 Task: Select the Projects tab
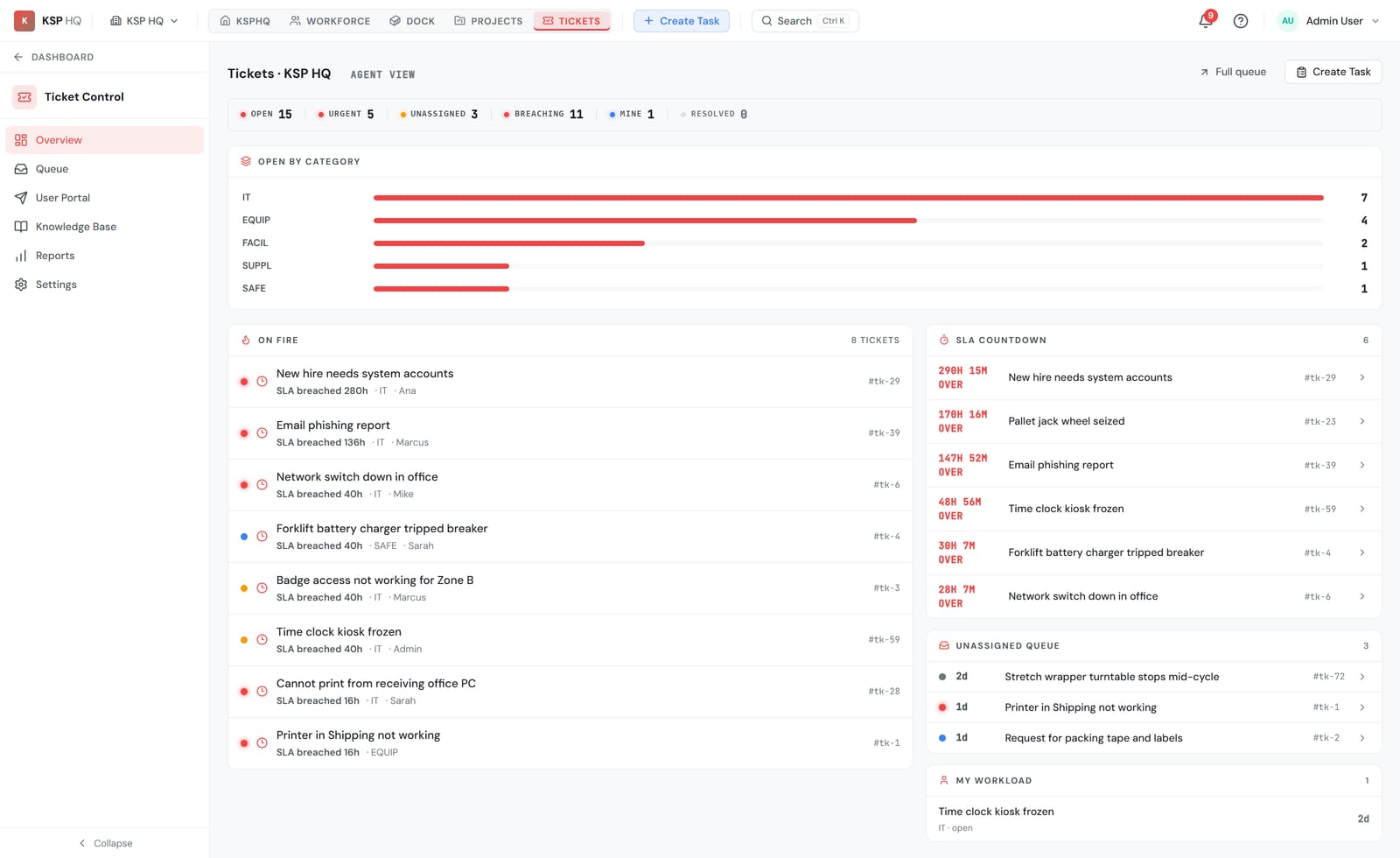click(488, 21)
